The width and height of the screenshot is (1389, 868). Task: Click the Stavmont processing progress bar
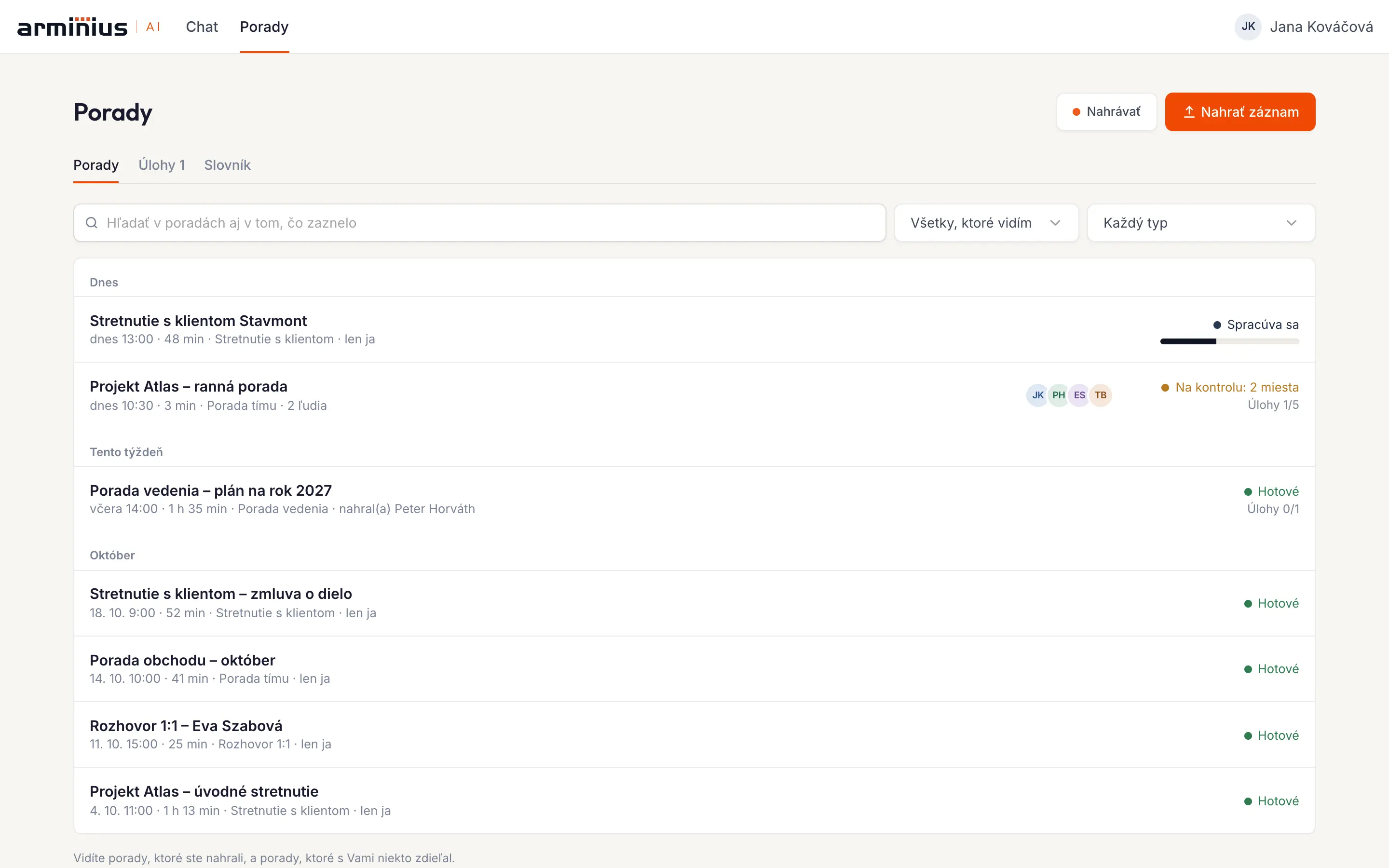coord(1229,341)
